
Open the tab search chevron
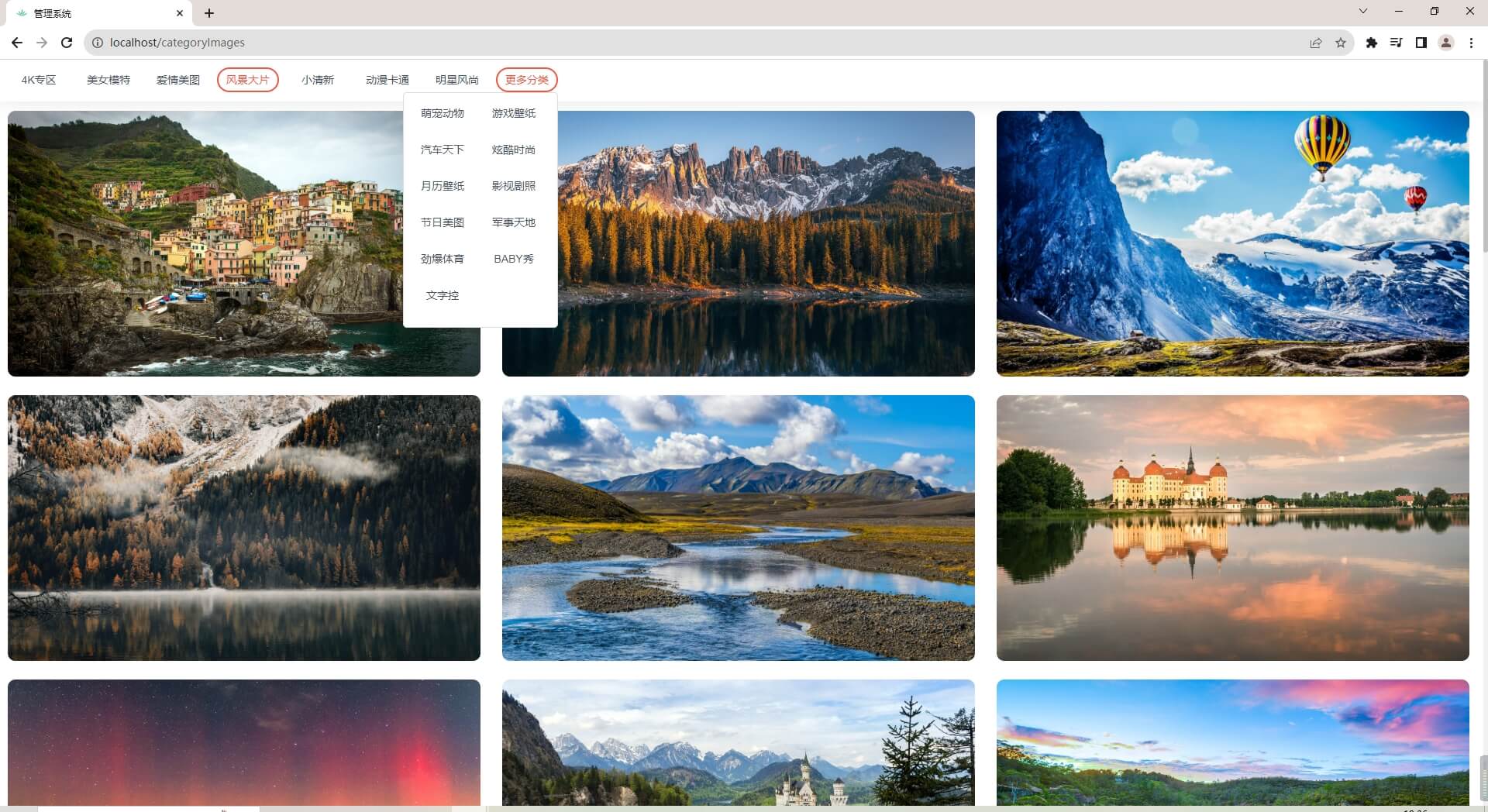pyautogui.click(x=1363, y=11)
